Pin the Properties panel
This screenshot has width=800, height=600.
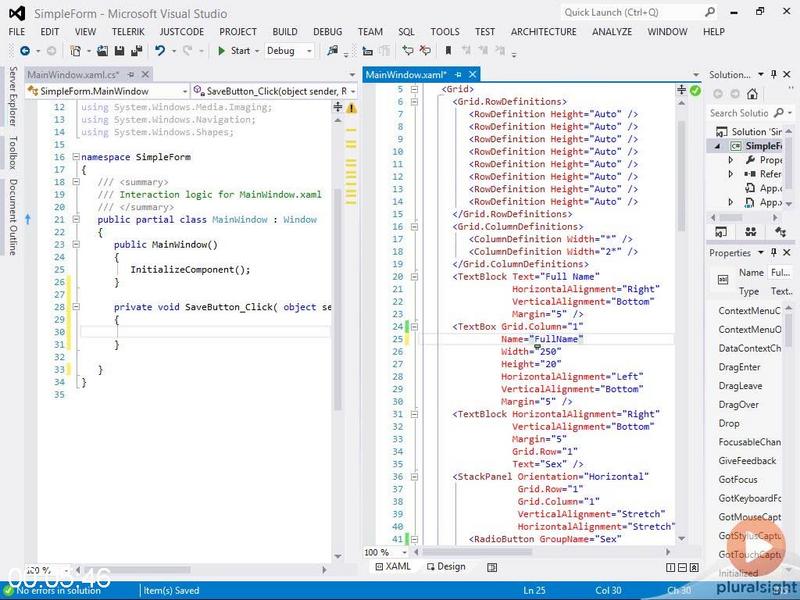click(x=773, y=253)
